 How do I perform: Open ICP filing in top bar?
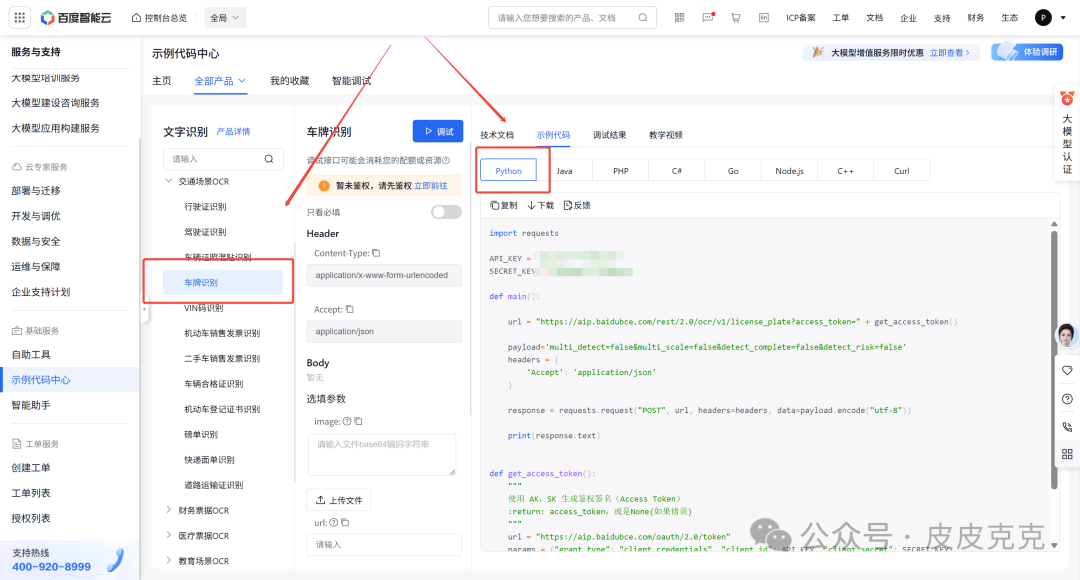coord(800,18)
